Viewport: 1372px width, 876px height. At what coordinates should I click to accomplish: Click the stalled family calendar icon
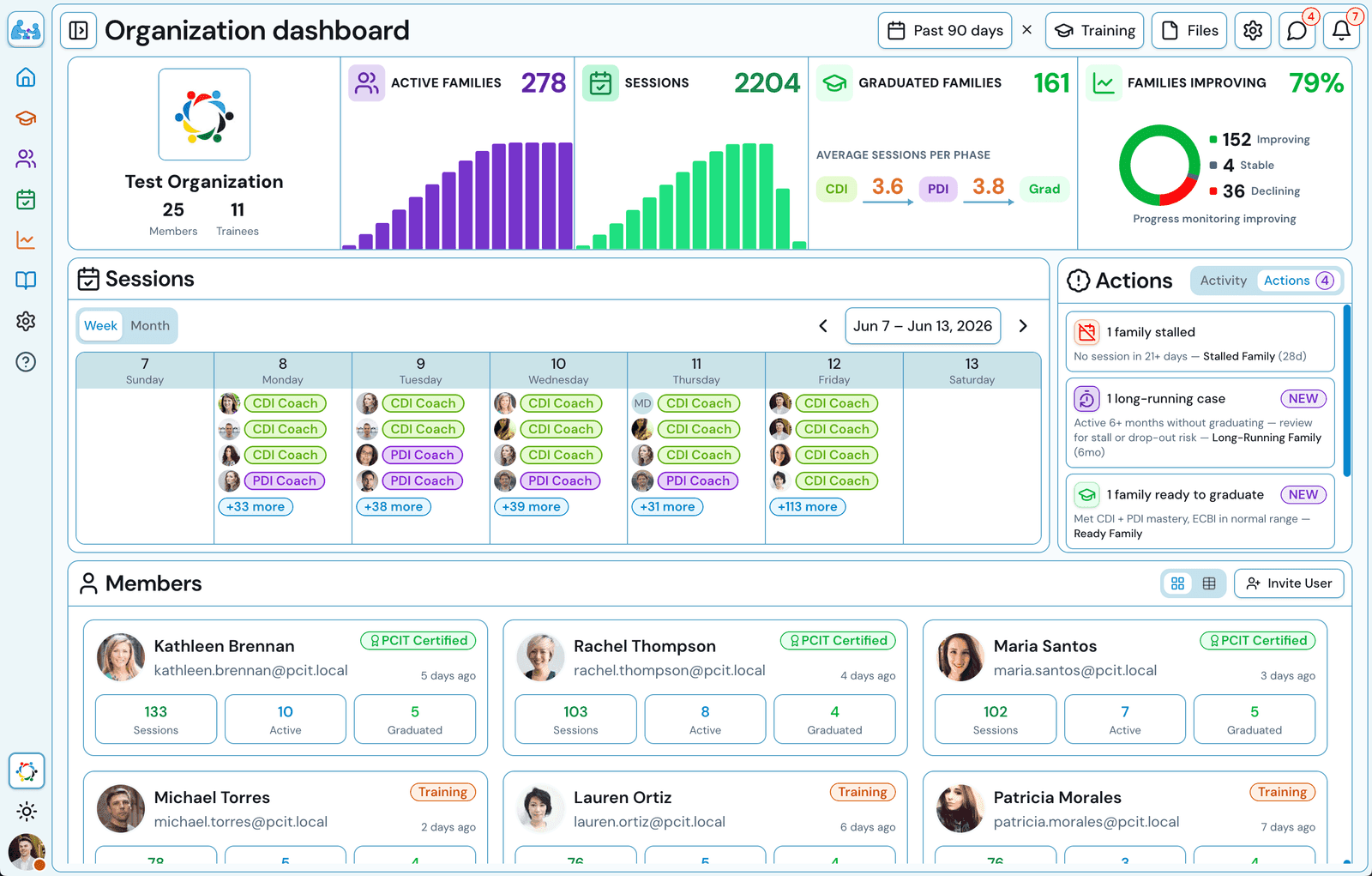(x=1086, y=332)
